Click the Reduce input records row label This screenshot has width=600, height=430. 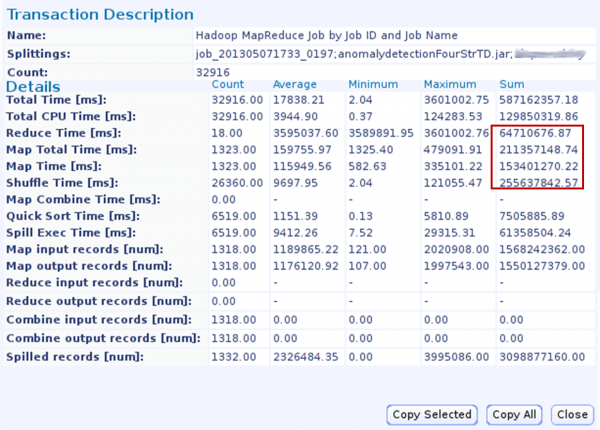click(95, 283)
